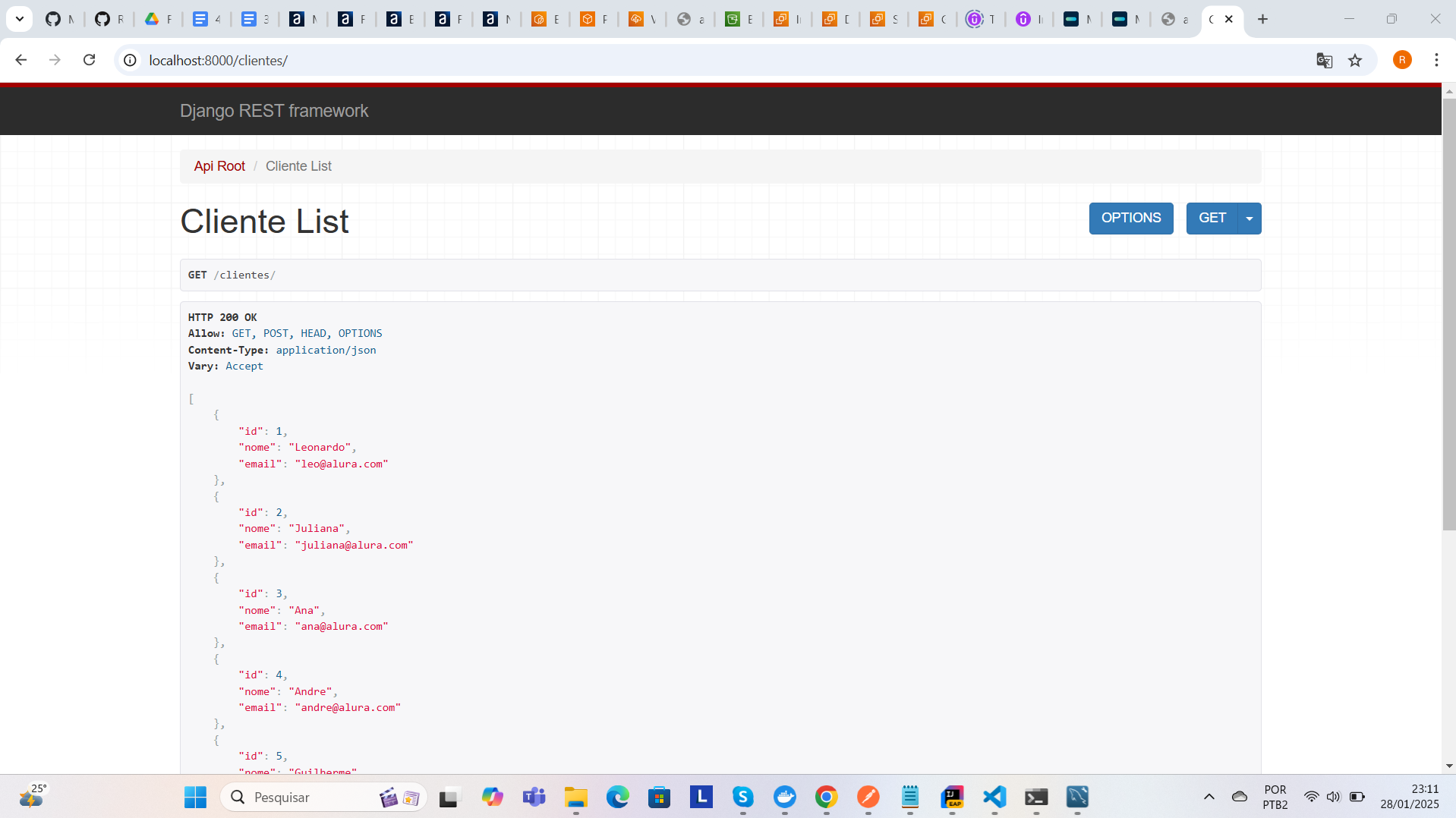Open the blue S app on the taskbar

click(742, 798)
